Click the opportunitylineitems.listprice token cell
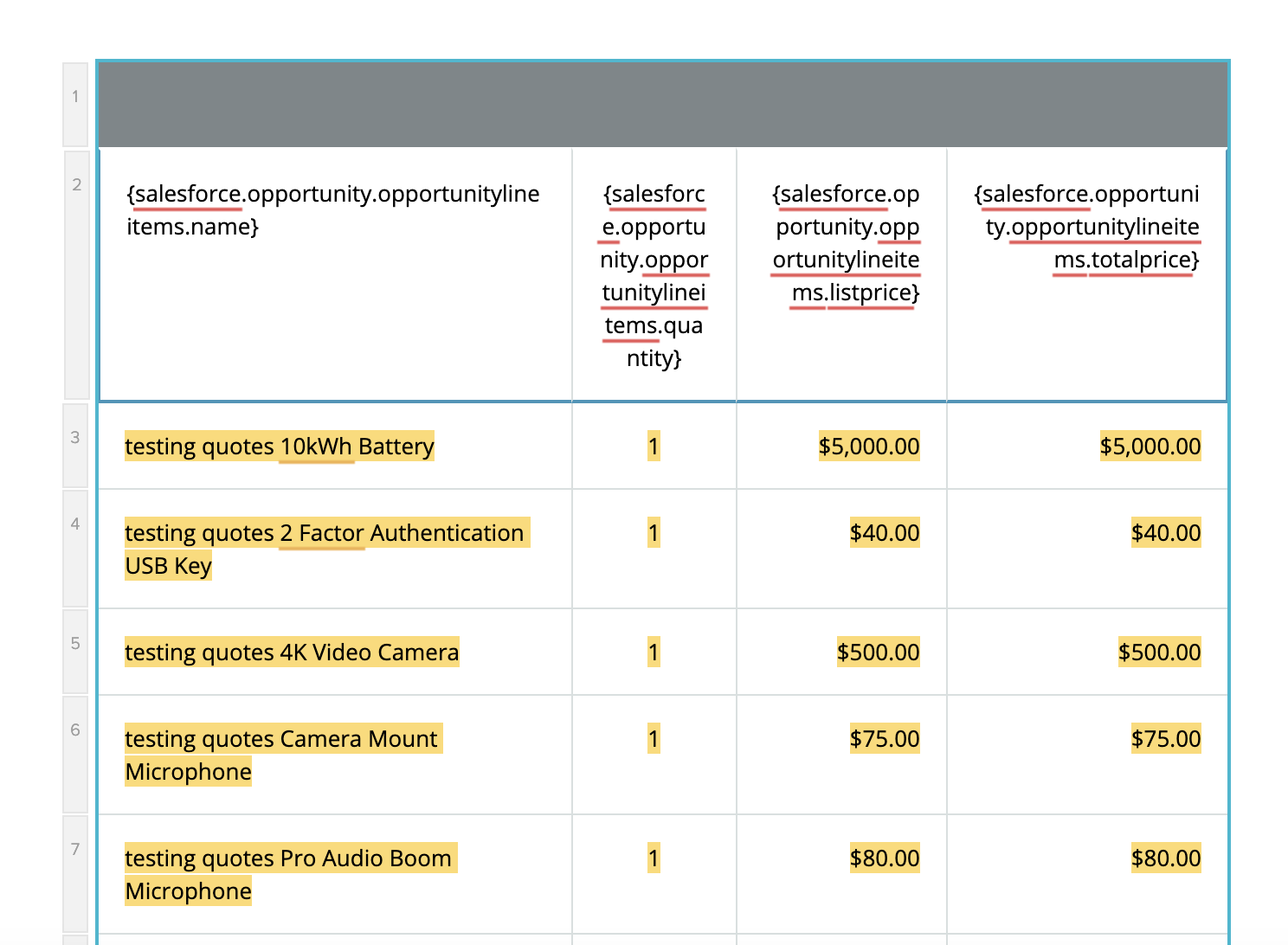Viewport: 1288px width, 945px height. tap(841, 275)
